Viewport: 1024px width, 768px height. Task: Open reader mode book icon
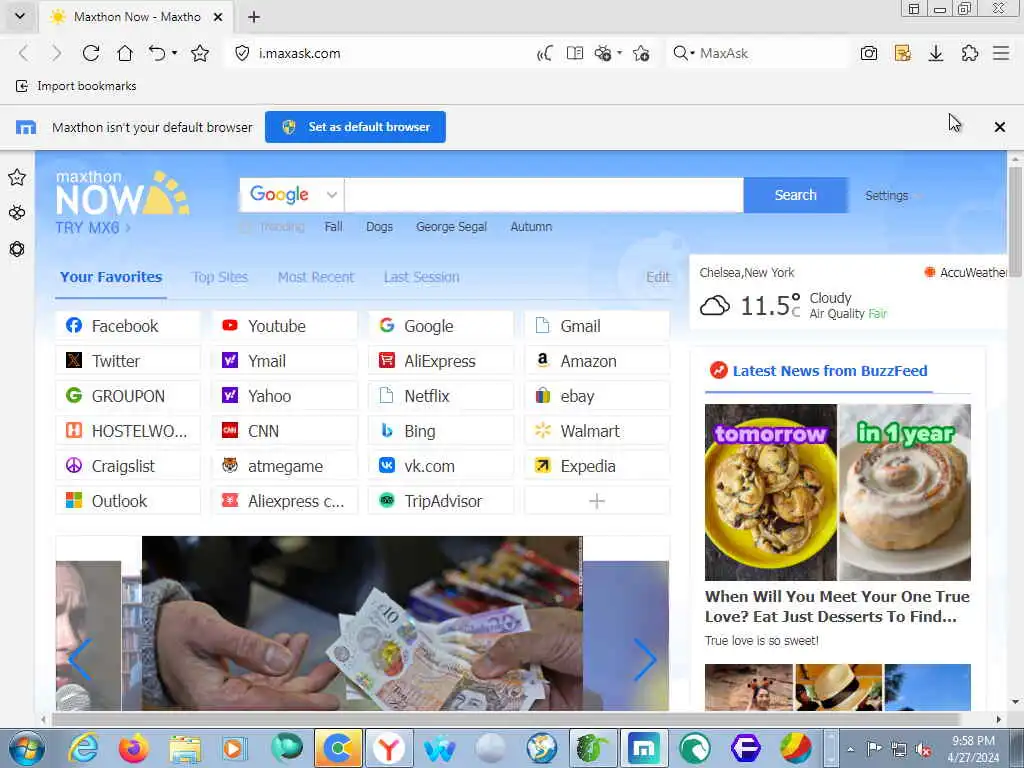tap(575, 53)
